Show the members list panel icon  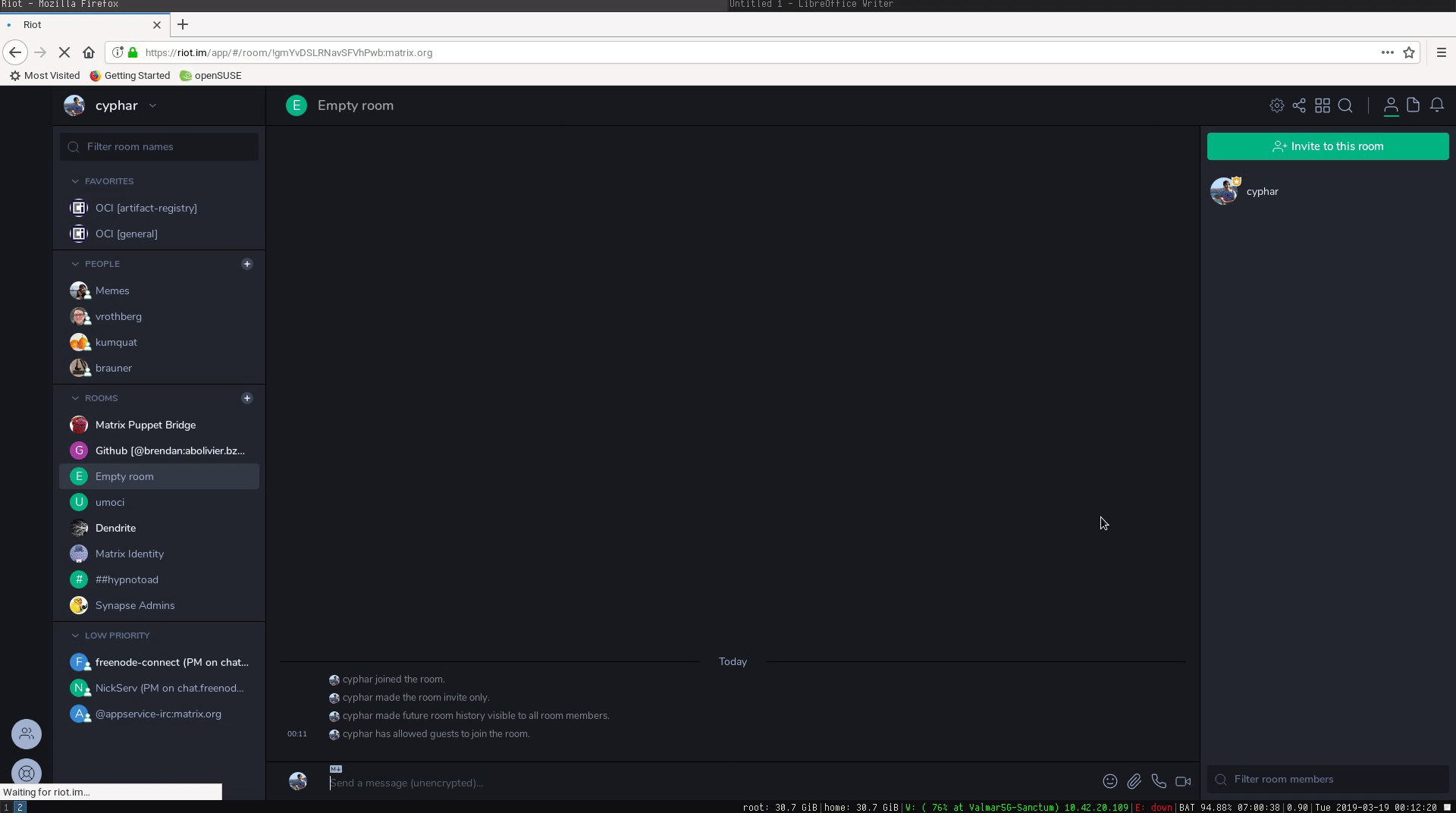click(x=1391, y=105)
